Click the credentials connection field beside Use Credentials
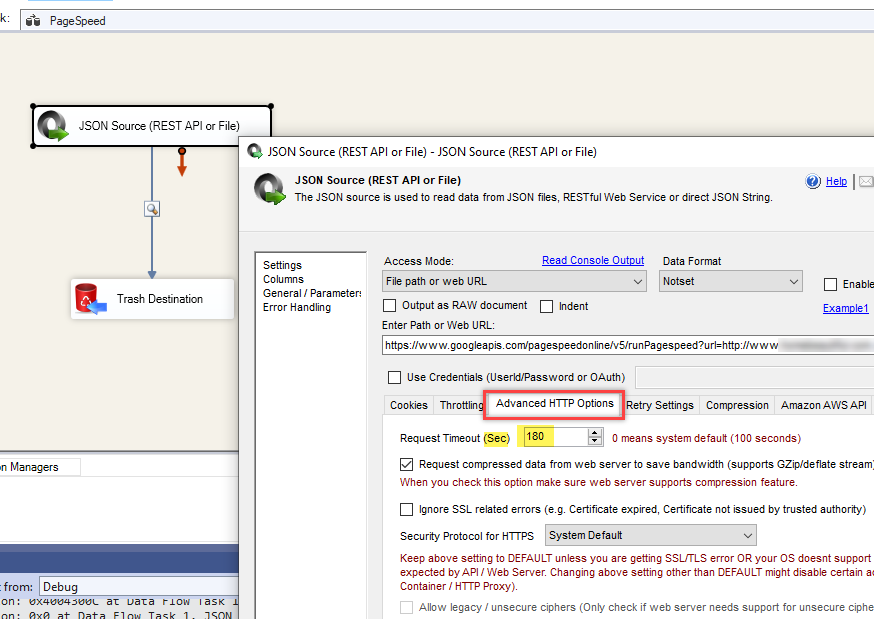This screenshot has height=619, width=874. pyautogui.click(x=755, y=377)
